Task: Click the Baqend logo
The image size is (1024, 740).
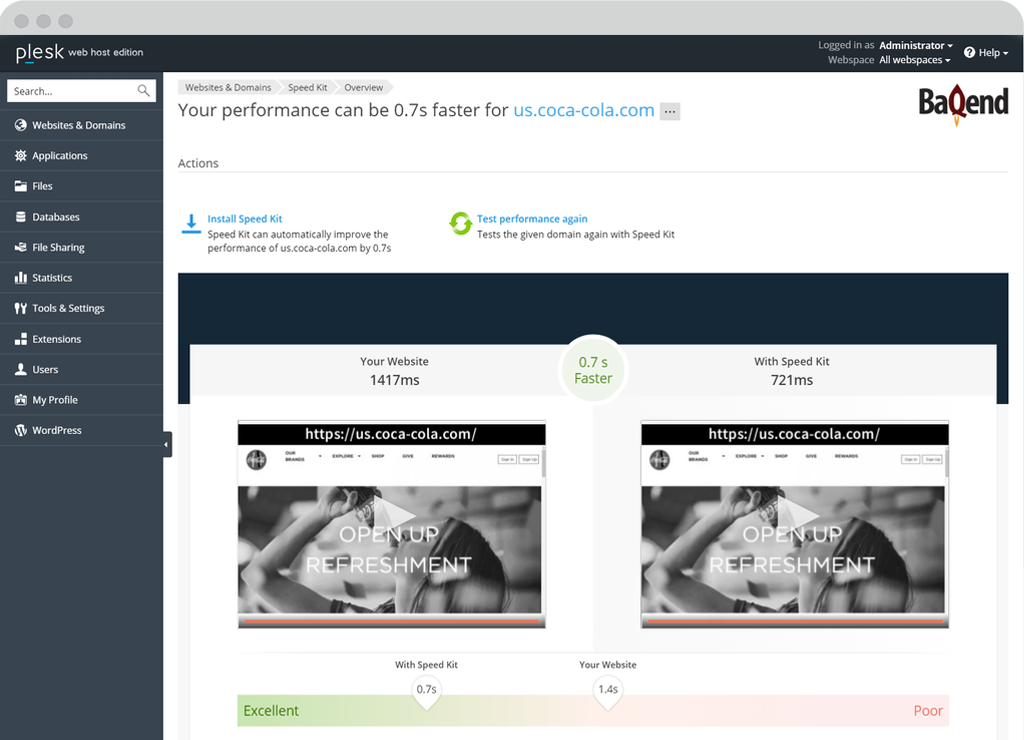Action: pos(963,104)
